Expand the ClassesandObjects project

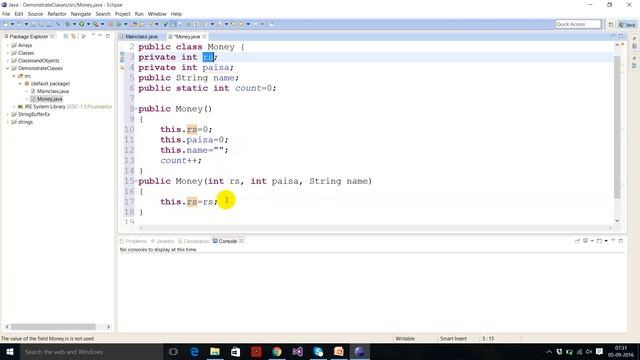coord(8,61)
